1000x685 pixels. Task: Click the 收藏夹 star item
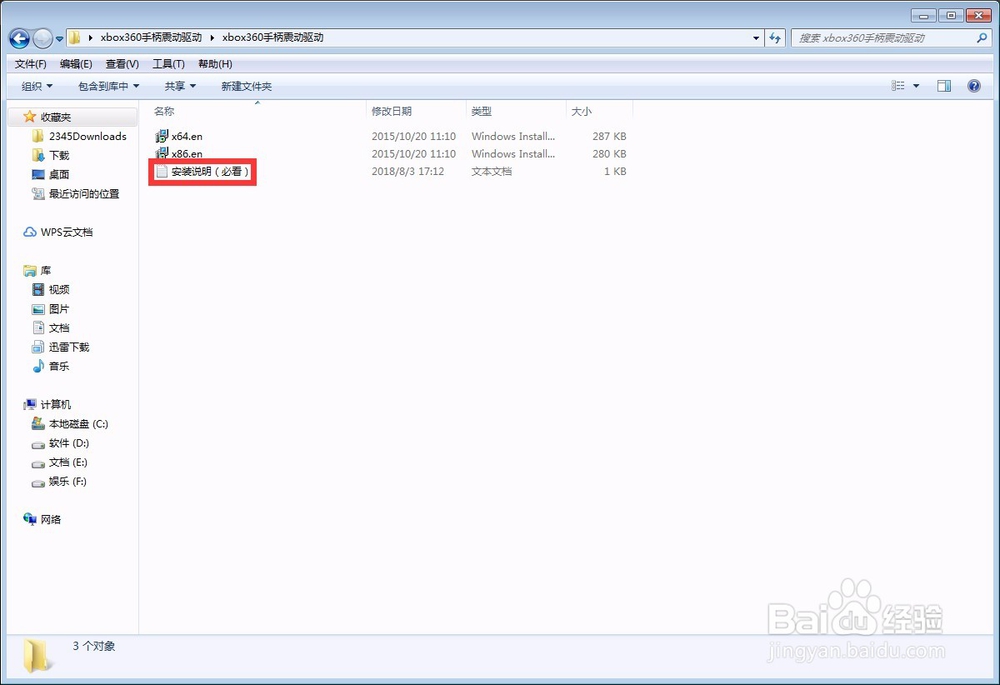tap(47, 117)
